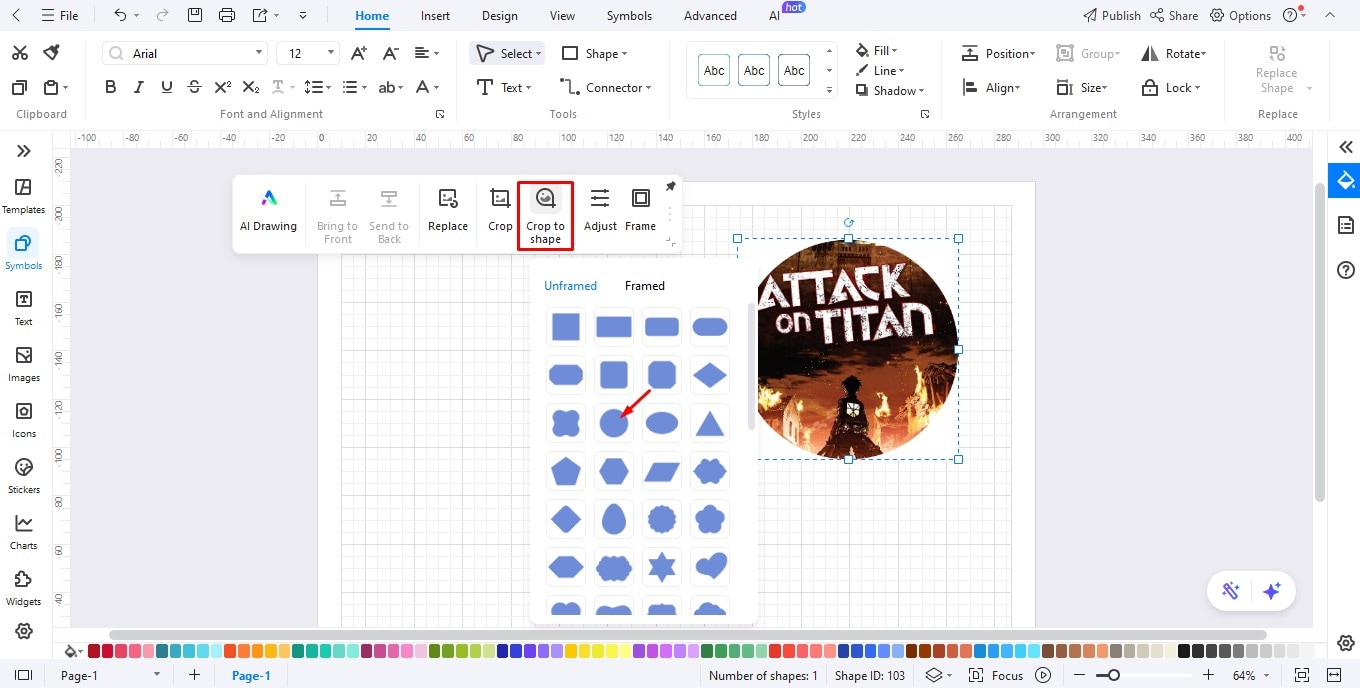1360x688 pixels.
Task: Select the Crop tool
Action: 500,211
